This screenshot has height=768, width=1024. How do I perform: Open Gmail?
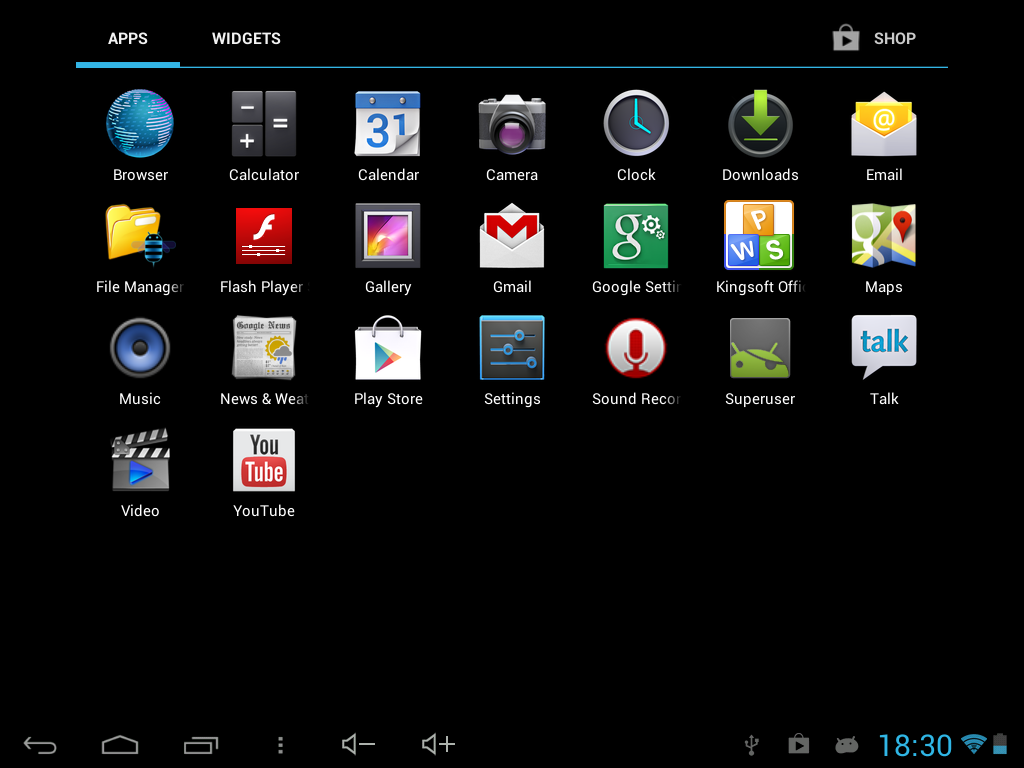[x=512, y=248]
